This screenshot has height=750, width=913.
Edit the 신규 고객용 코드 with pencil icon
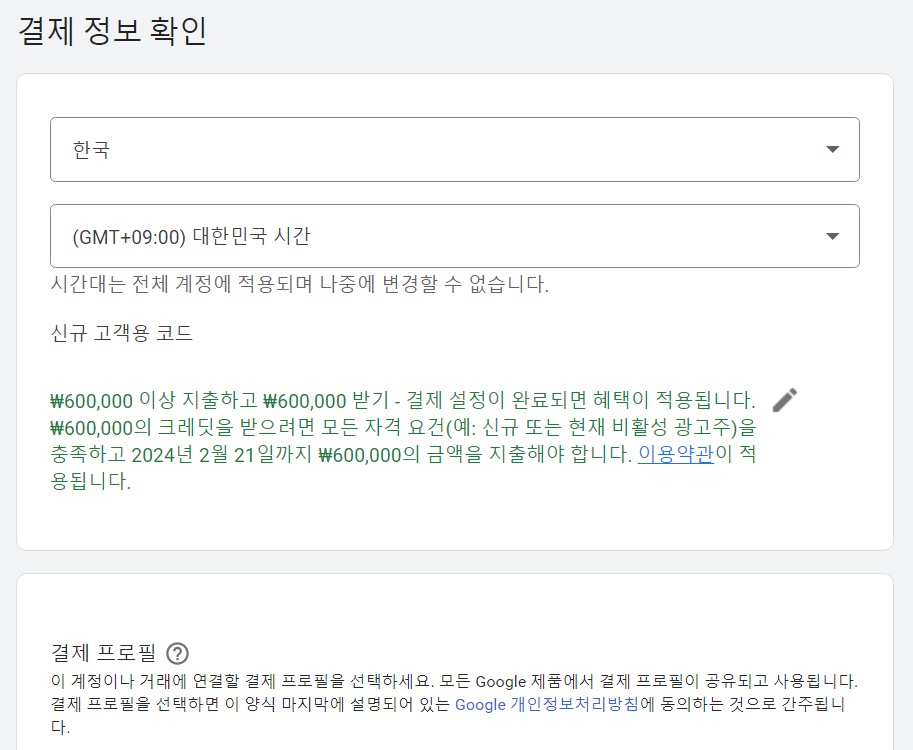[x=784, y=400]
